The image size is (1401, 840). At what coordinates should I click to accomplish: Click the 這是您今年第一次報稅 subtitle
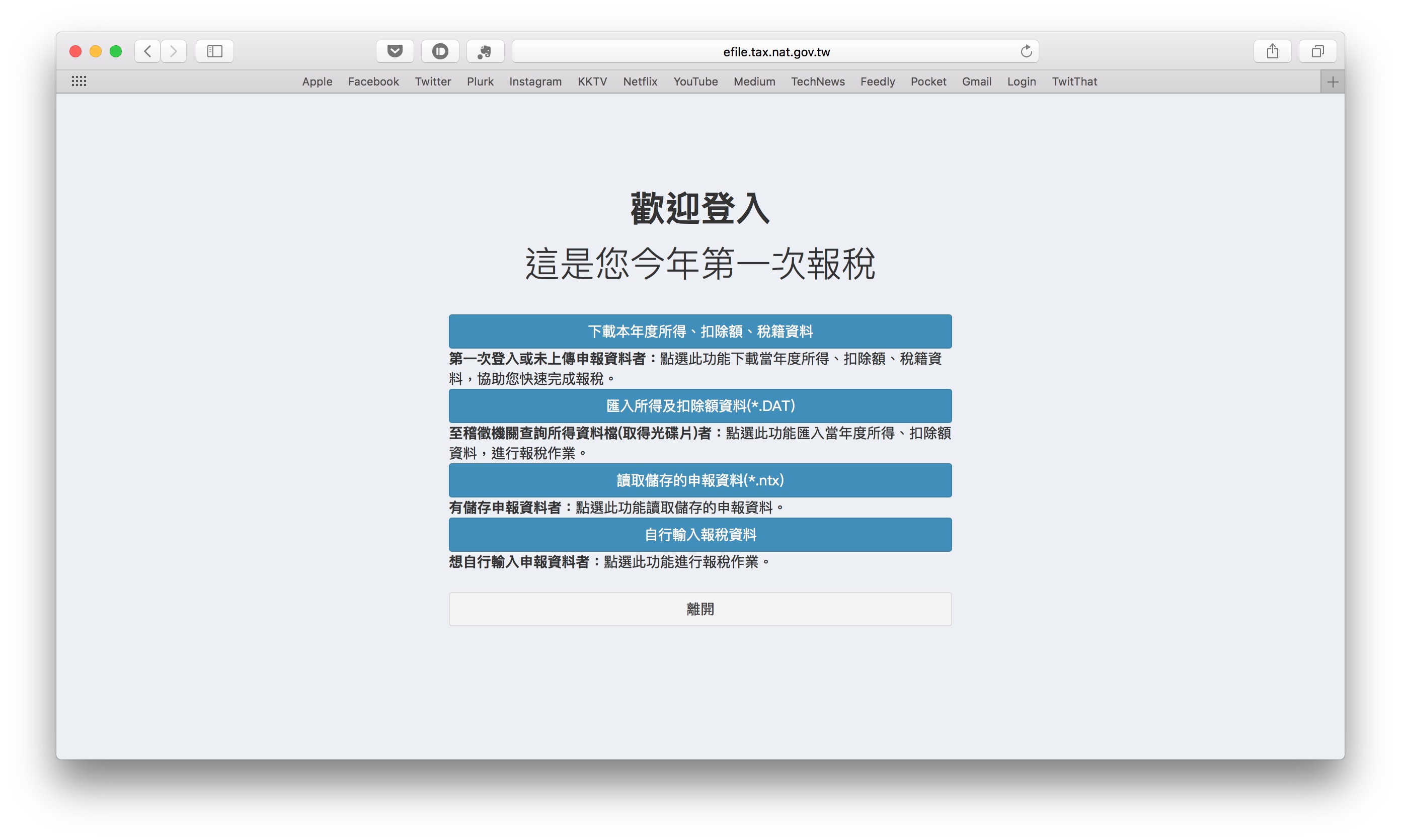[x=700, y=263]
